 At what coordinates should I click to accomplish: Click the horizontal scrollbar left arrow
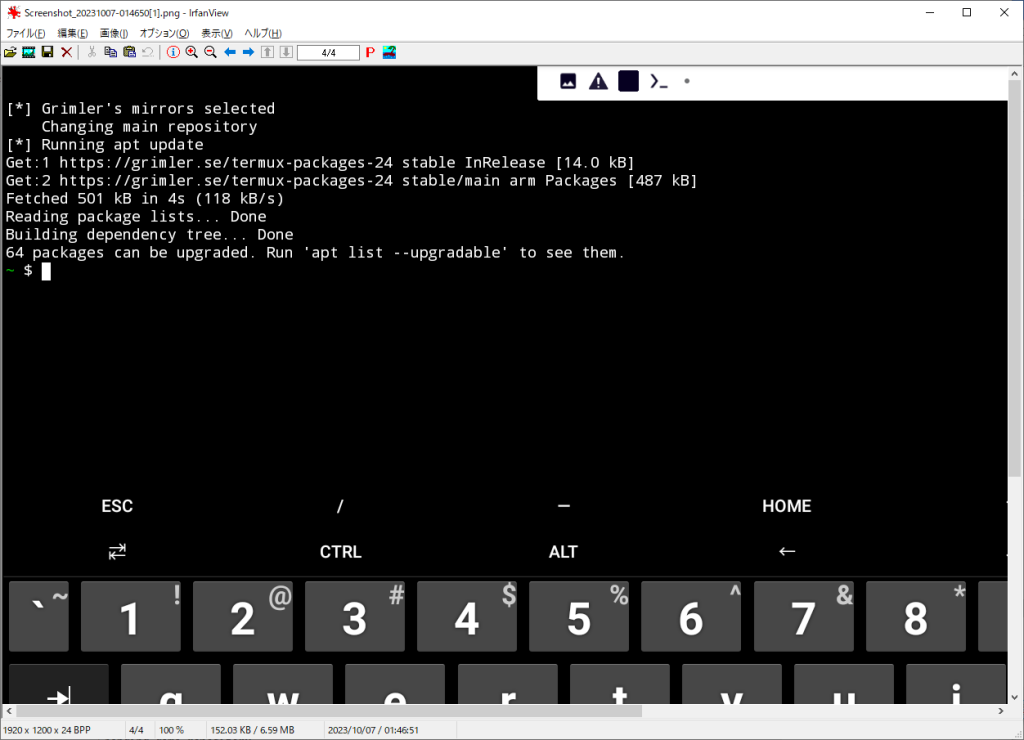tap(9, 711)
